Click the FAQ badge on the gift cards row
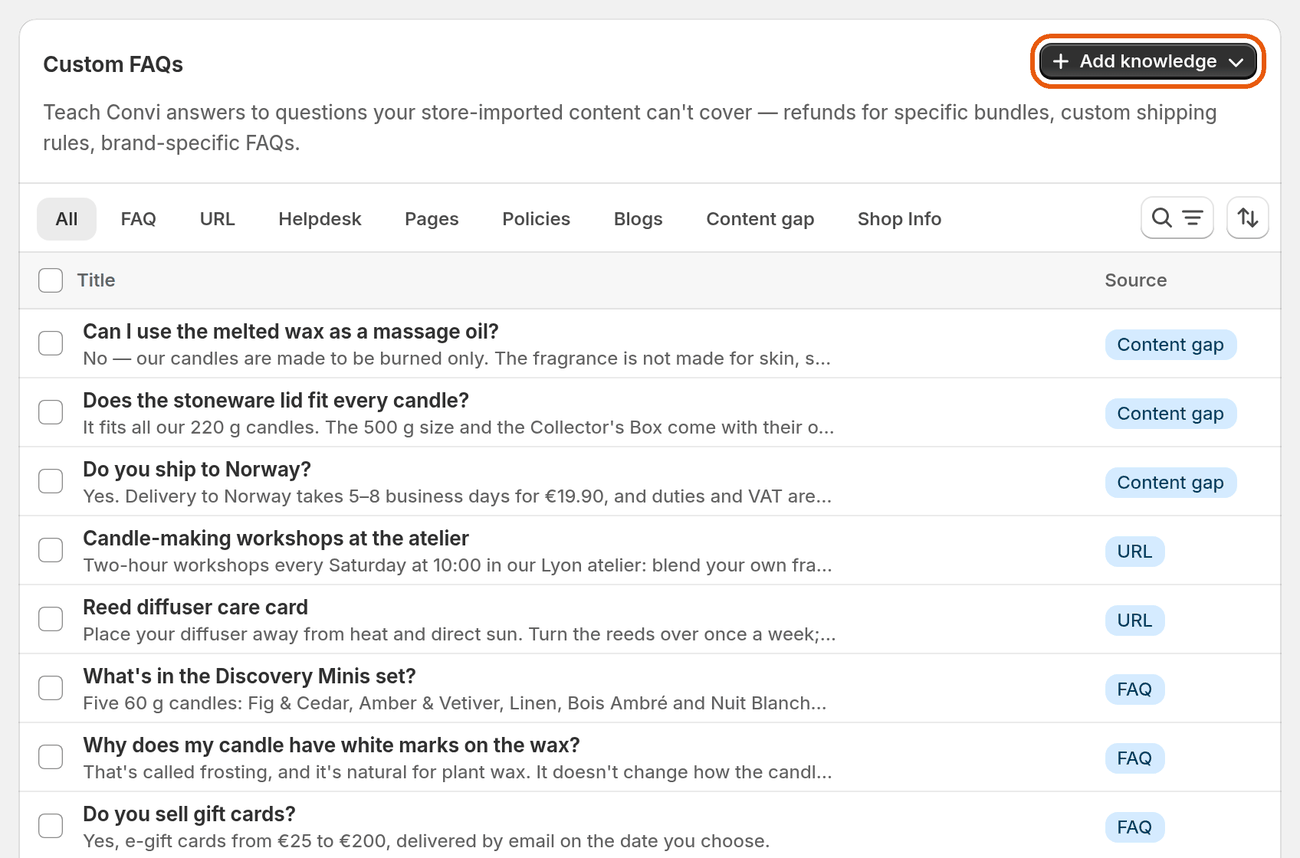This screenshot has height=858, width=1300. click(x=1134, y=828)
